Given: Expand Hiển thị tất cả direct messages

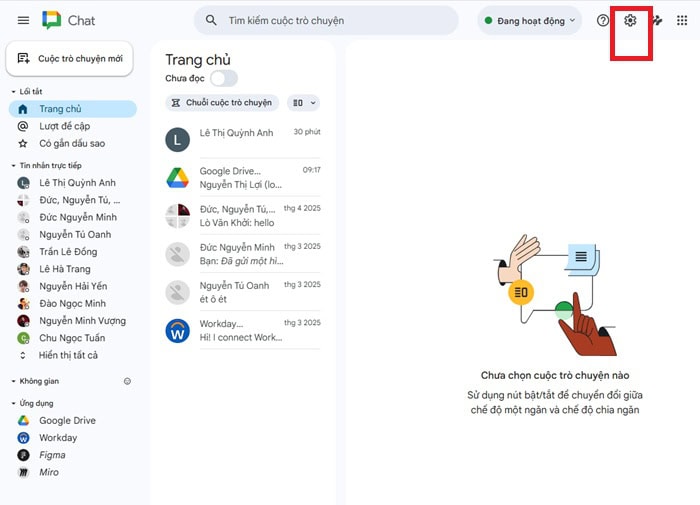Looking at the screenshot, I should point(68,355).
